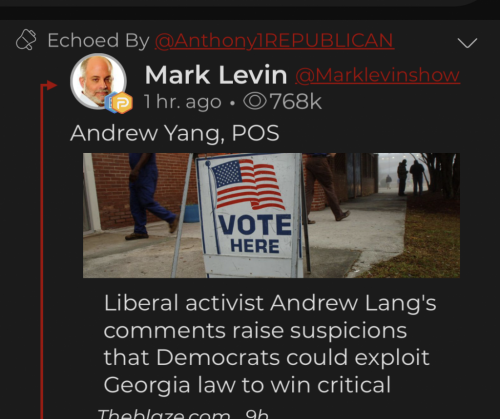The width and height of the screenshot is (500, 419).
Task: Click the 9h article age label
Action: point(257,414)
